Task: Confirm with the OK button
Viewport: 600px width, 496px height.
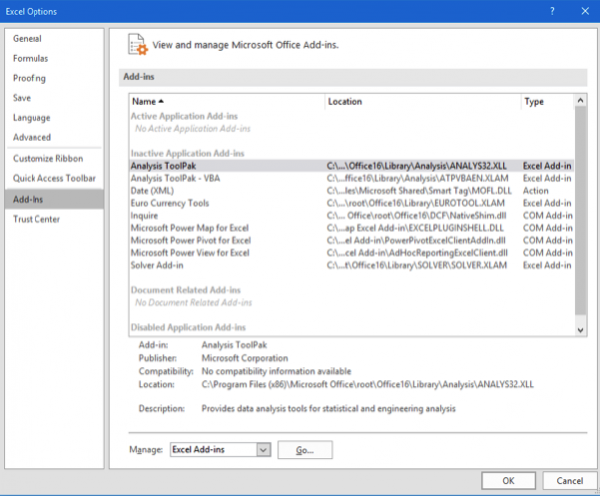Action: click(x=508, y=481)
